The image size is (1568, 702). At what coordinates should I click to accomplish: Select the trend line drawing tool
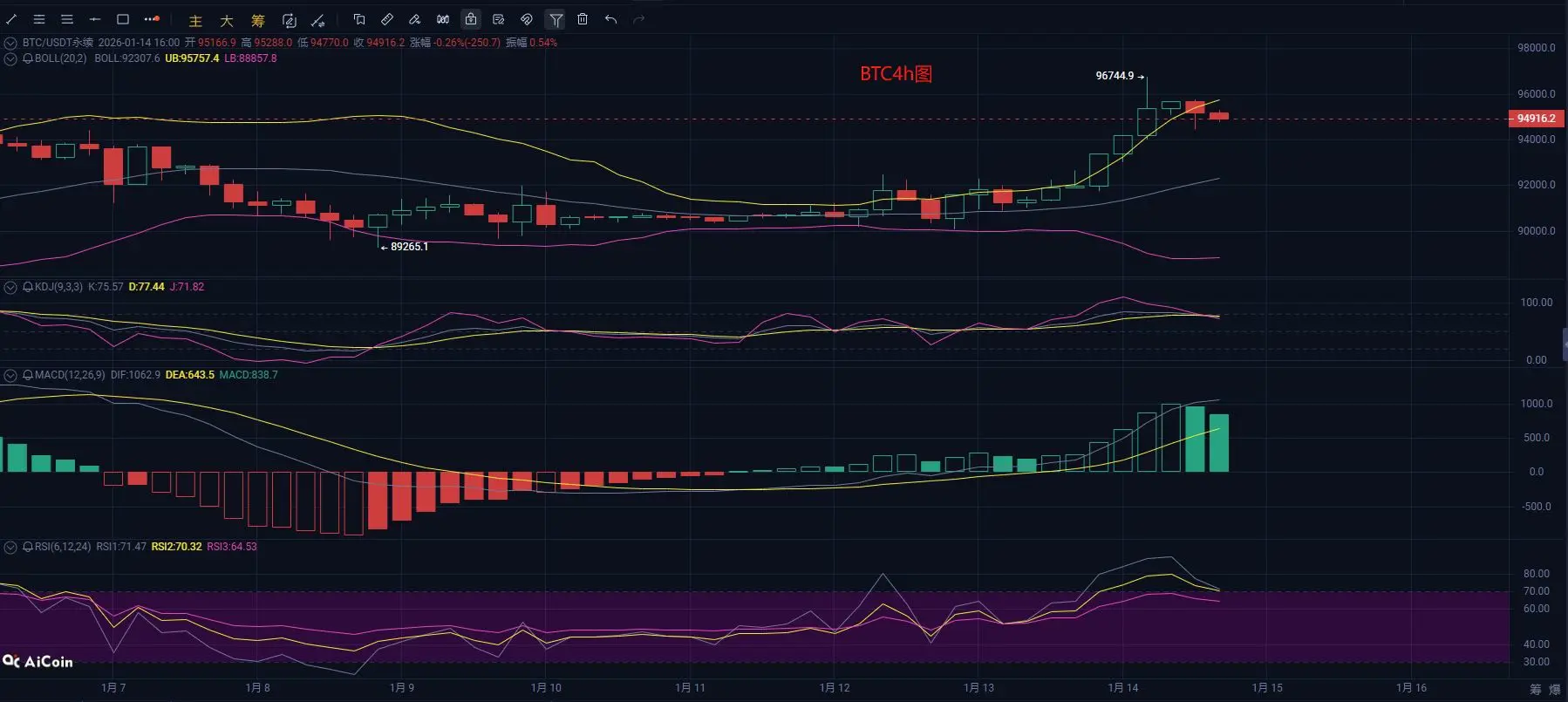11,19
